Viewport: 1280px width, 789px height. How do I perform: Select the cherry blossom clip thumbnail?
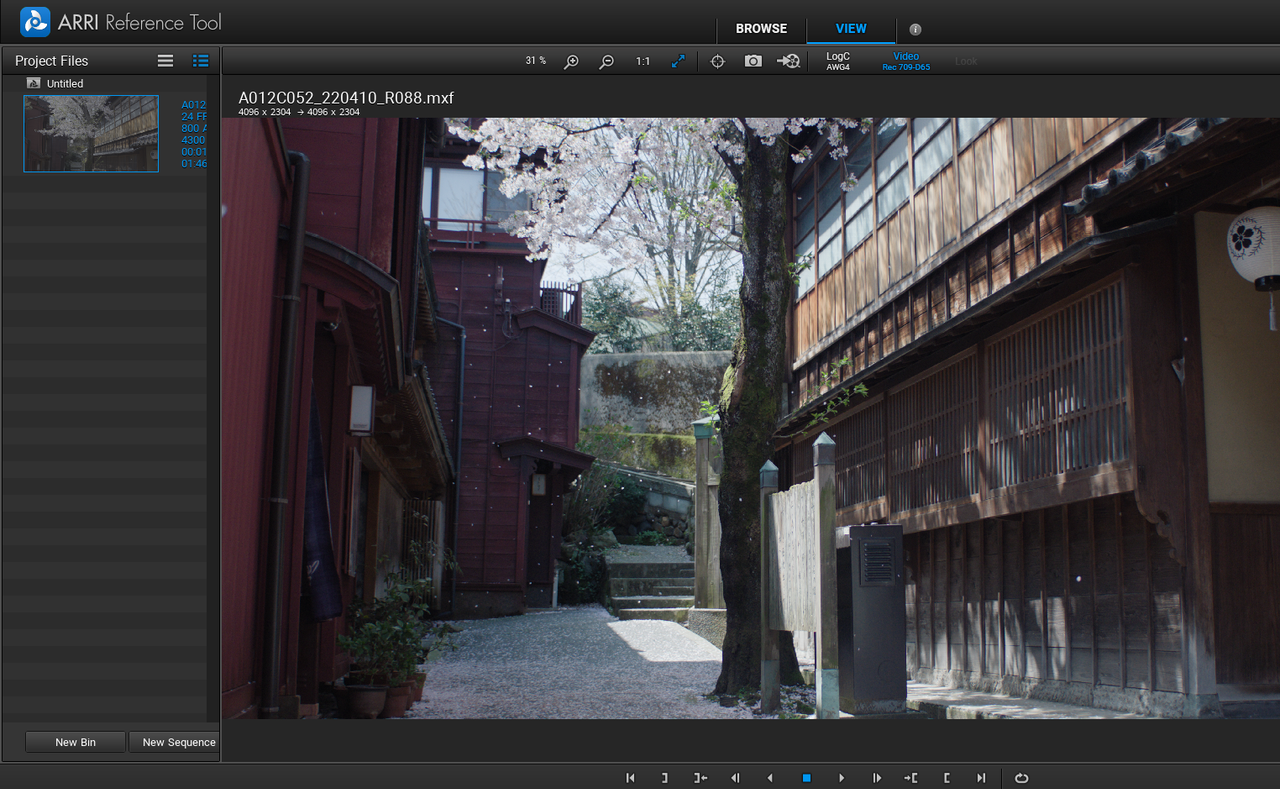click(x=91, y=134)
